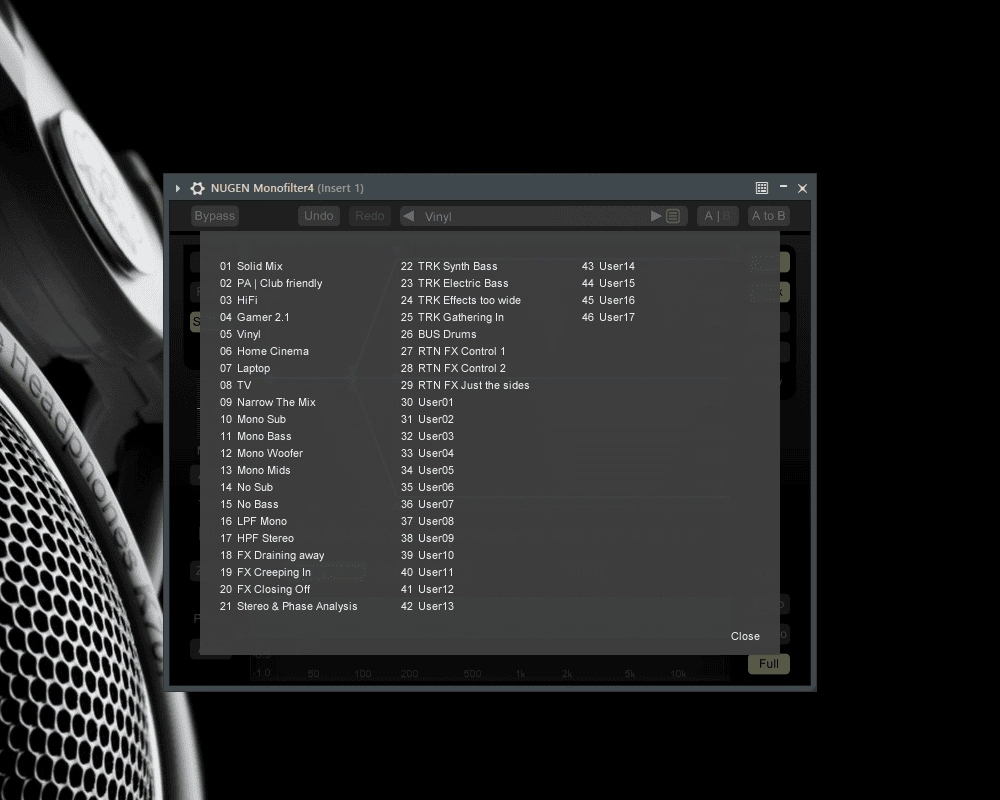Image resolution: width=1000 pixels, height=800 pixels.
Task: Minimize the NUGEN Monofilter4 window
Action: (x=783, y=187)
